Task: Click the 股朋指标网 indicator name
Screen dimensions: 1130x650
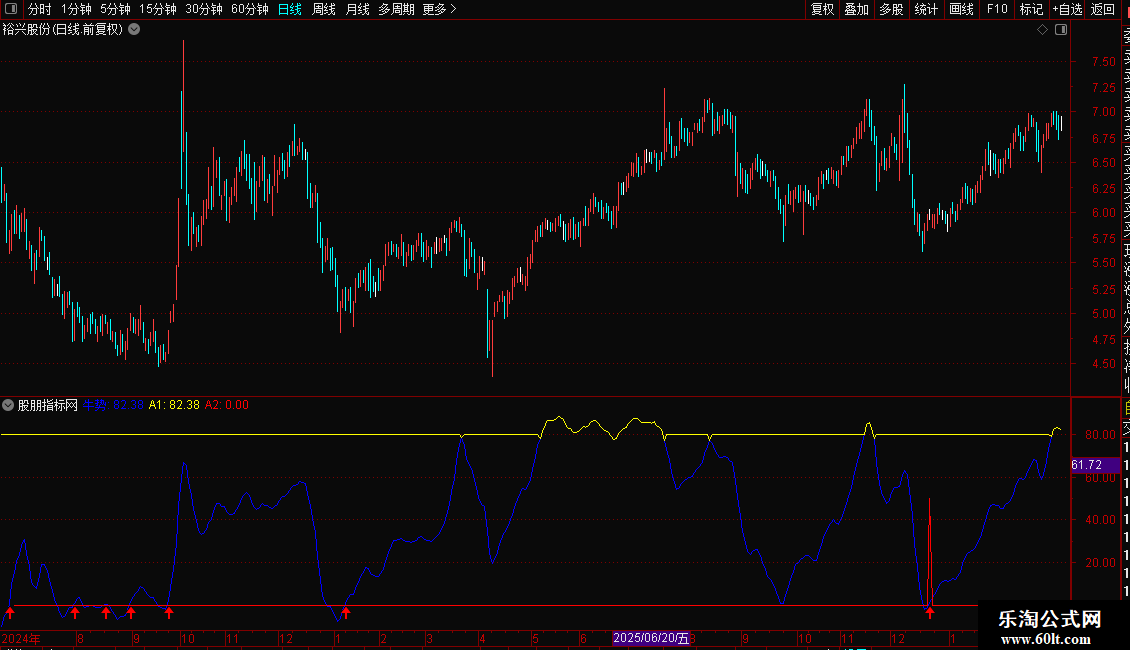Action: 48,405
